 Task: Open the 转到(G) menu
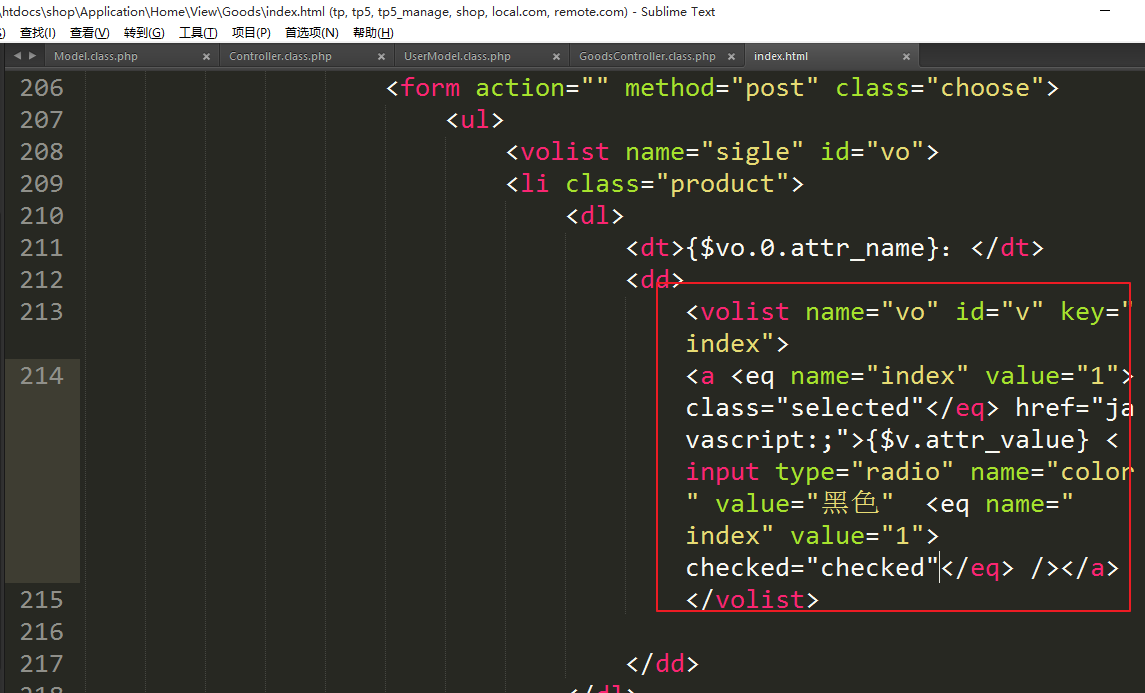tap(144, 33)
